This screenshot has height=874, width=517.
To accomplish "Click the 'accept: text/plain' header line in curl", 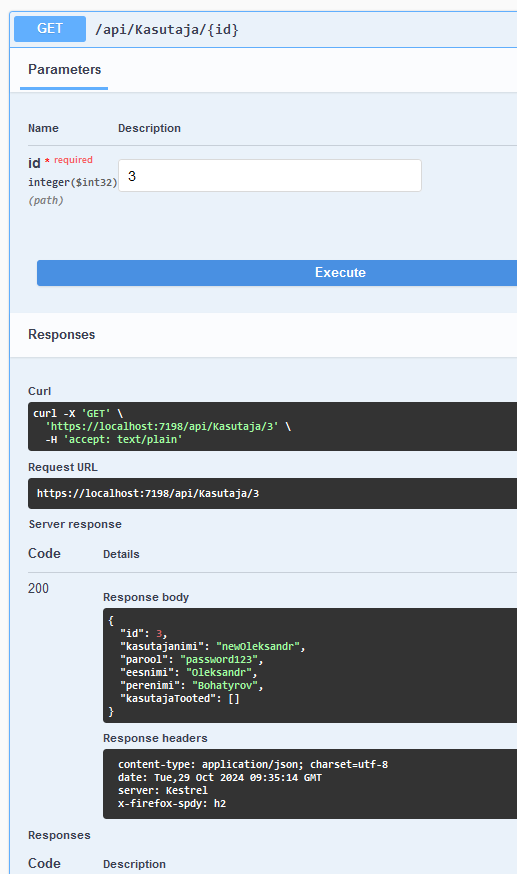I will click(114, 439).
